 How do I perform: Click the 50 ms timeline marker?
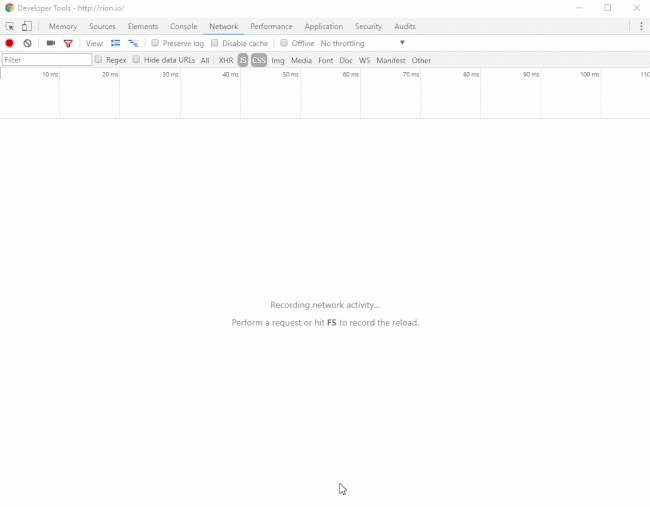coord(291,74)
